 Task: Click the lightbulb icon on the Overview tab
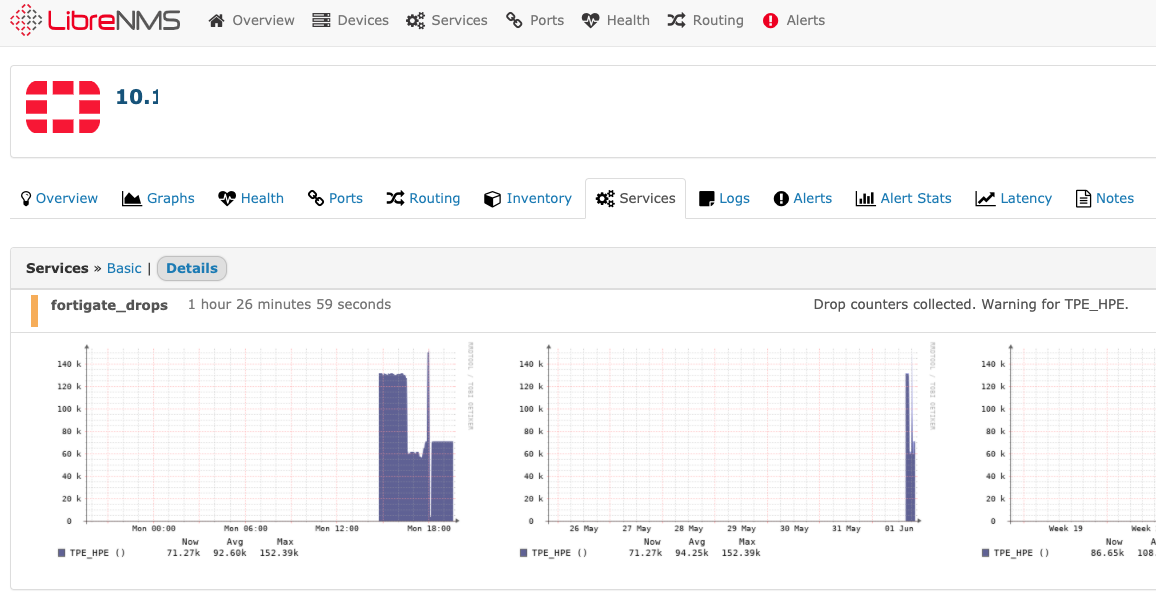26,198
